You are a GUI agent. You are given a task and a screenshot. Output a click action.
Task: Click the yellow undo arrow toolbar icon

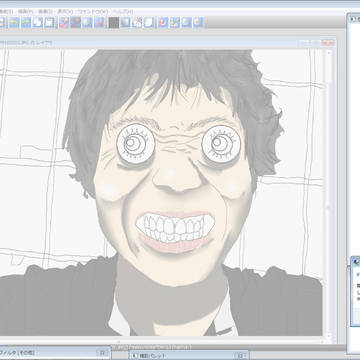point(14,22)
